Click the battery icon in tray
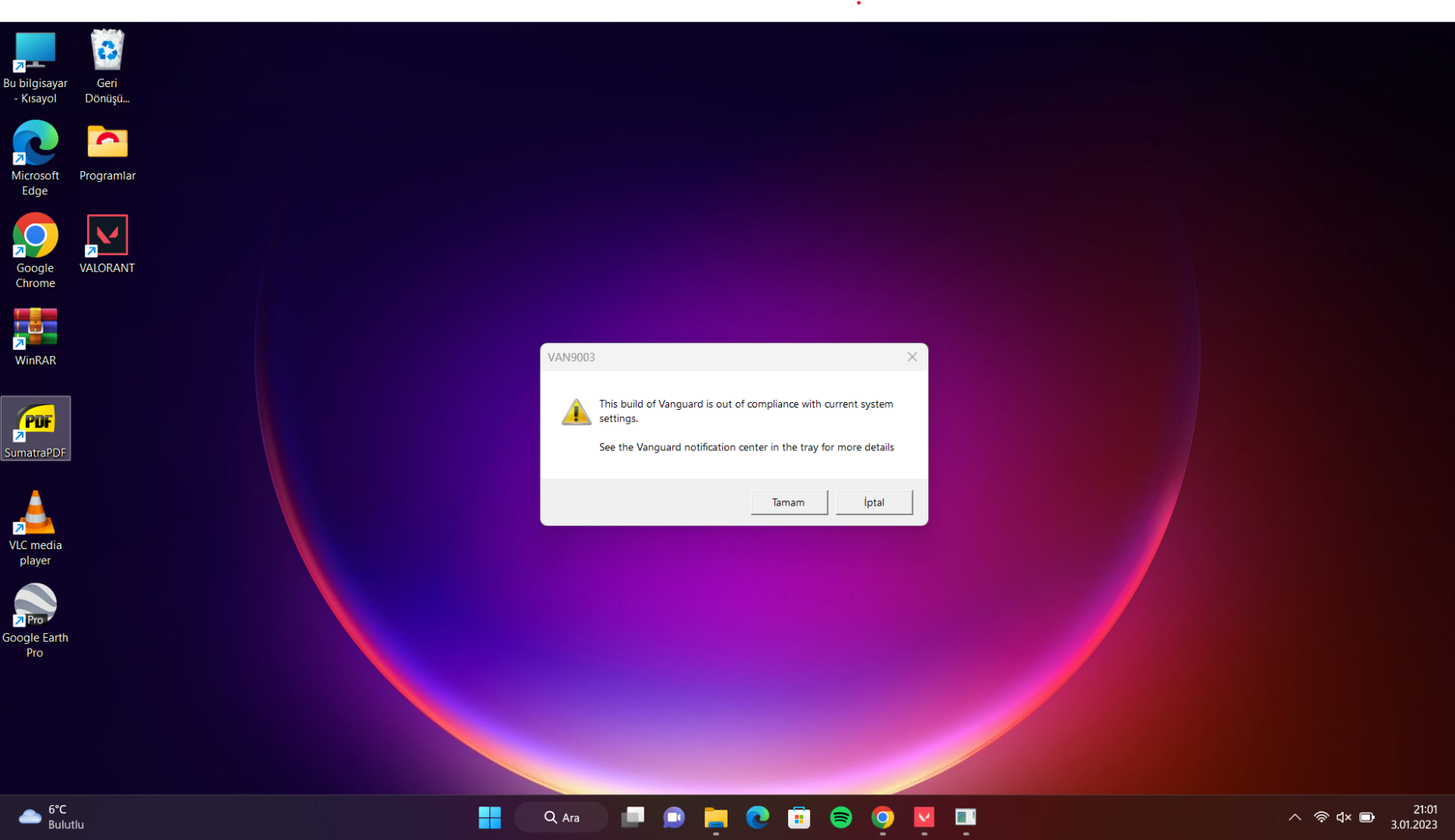The width and height of the screenshot is (1455, 840). point(1367,817)
